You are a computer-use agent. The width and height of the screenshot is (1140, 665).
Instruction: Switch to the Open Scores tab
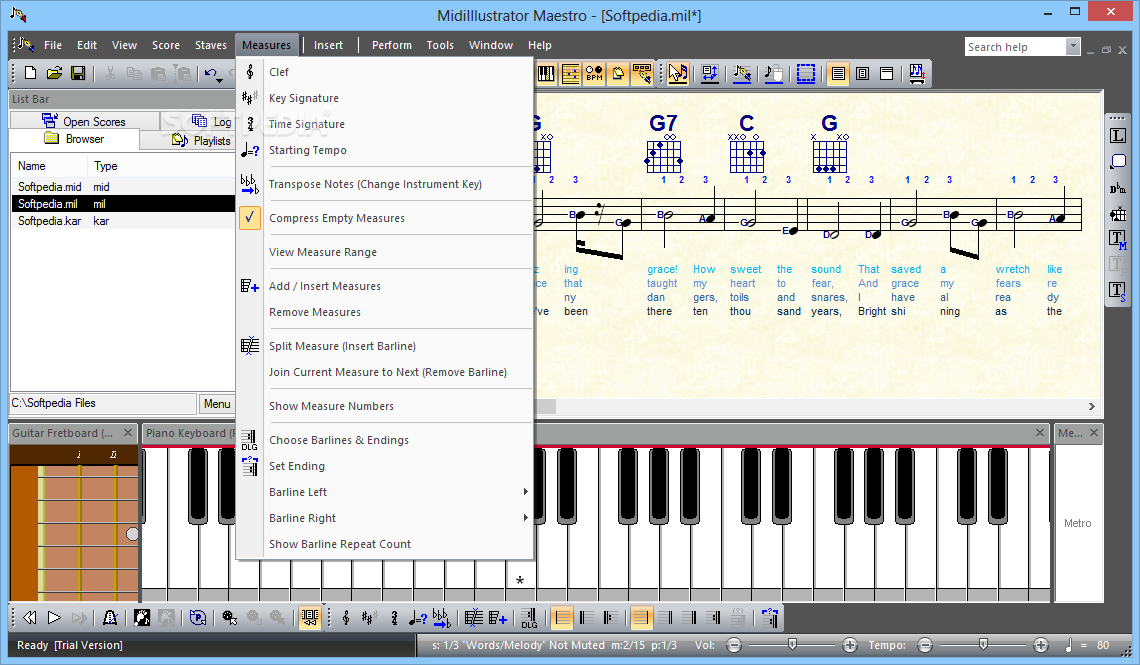coord(84,121)
